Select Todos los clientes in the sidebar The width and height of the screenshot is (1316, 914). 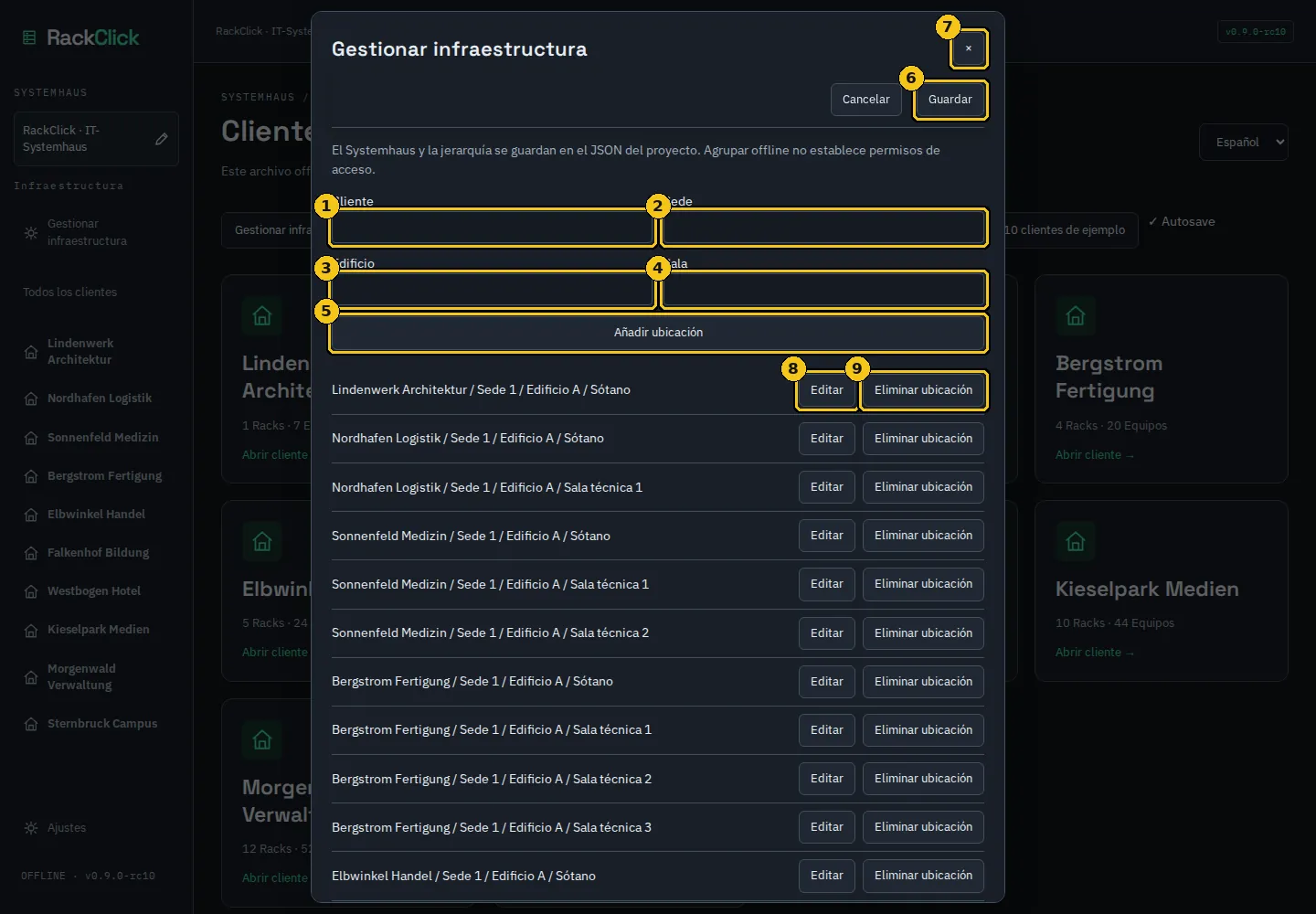click(70, 292)
